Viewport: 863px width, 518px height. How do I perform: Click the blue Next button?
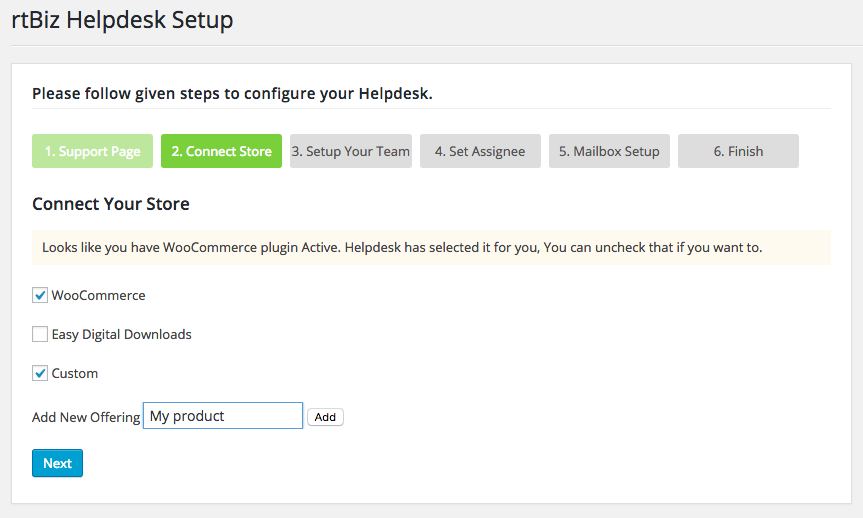click(57, 463)
